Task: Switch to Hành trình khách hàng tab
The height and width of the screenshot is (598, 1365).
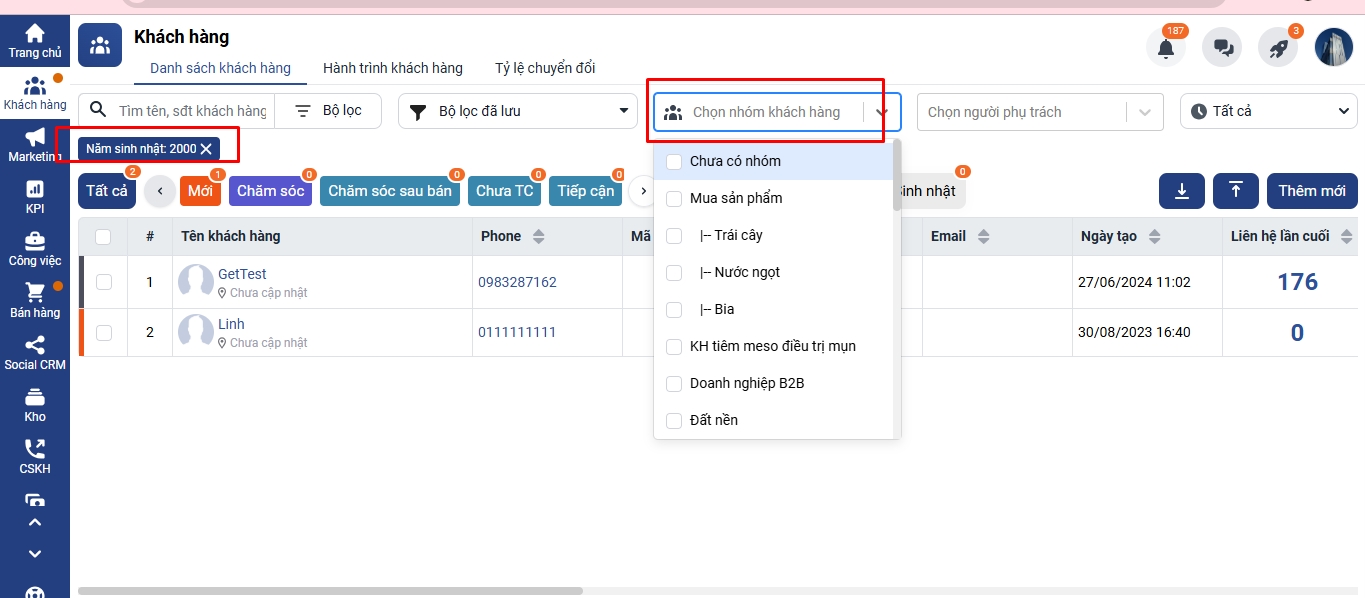Action: point(392,68)
